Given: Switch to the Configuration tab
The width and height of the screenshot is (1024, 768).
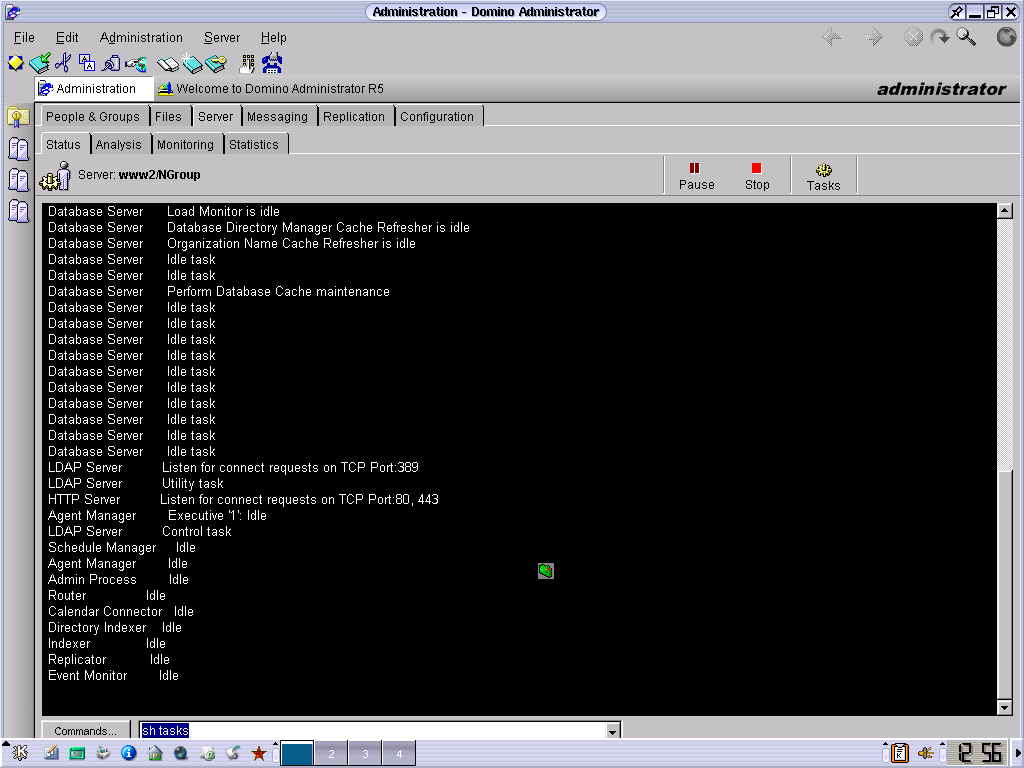Looking at the screenshot, I should click(x=437, y=117).
